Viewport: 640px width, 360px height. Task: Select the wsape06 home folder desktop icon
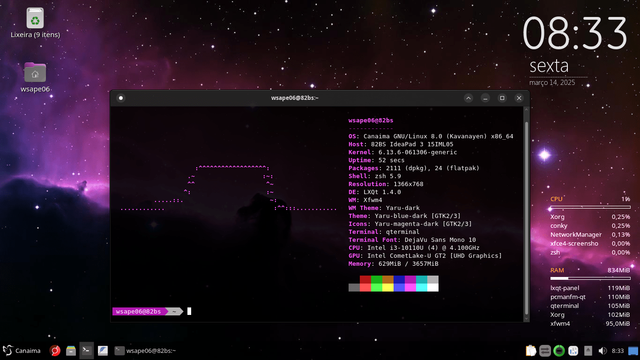tap(35, 77)
